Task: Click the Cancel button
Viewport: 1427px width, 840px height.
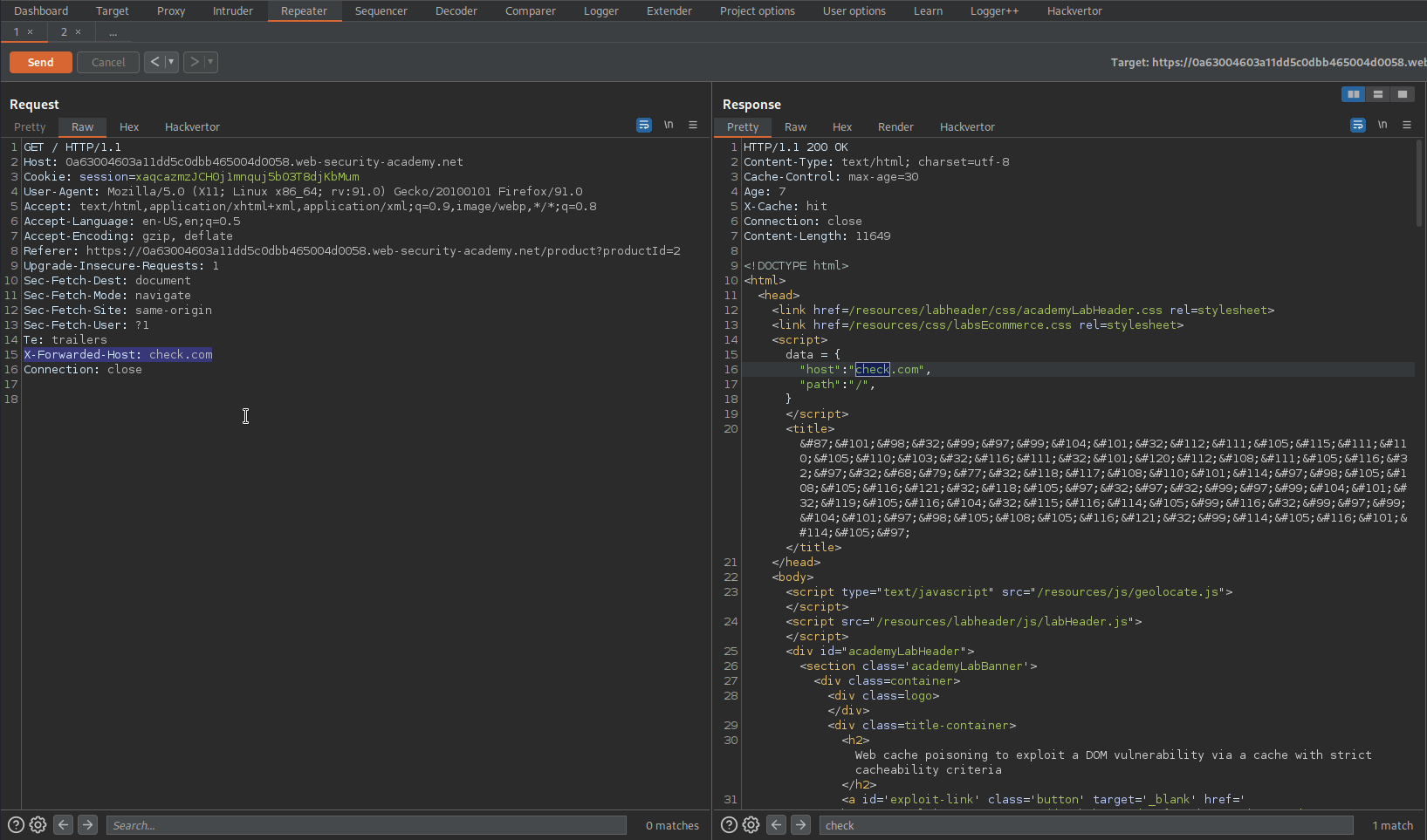Action: click(x=108, y=62)
